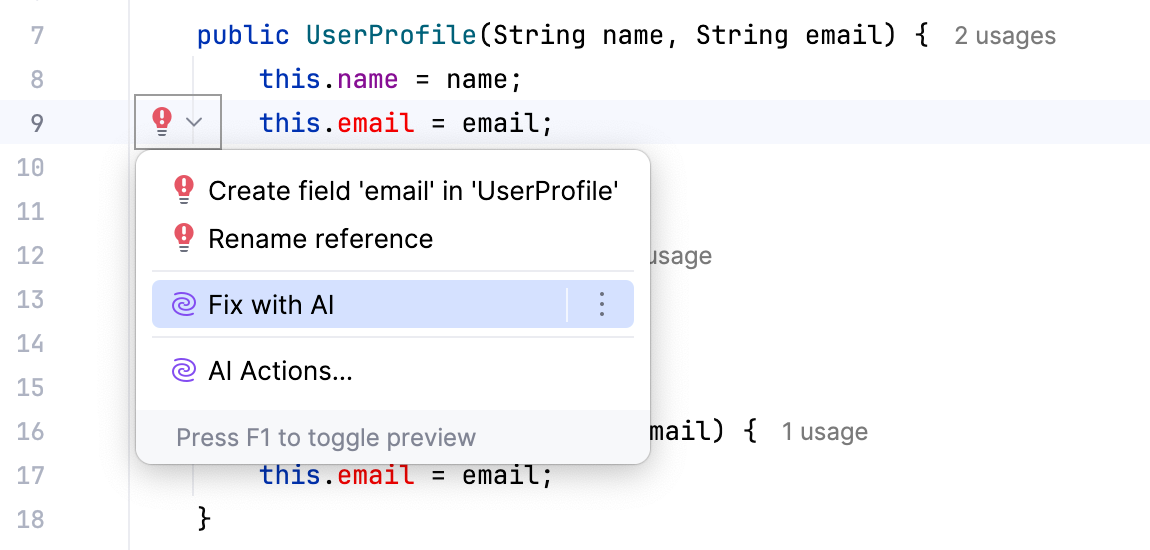Click the partly hidden usage hint on line 12
The width and height of the screenshot is (1150, 550).
(x=680, y=256)
